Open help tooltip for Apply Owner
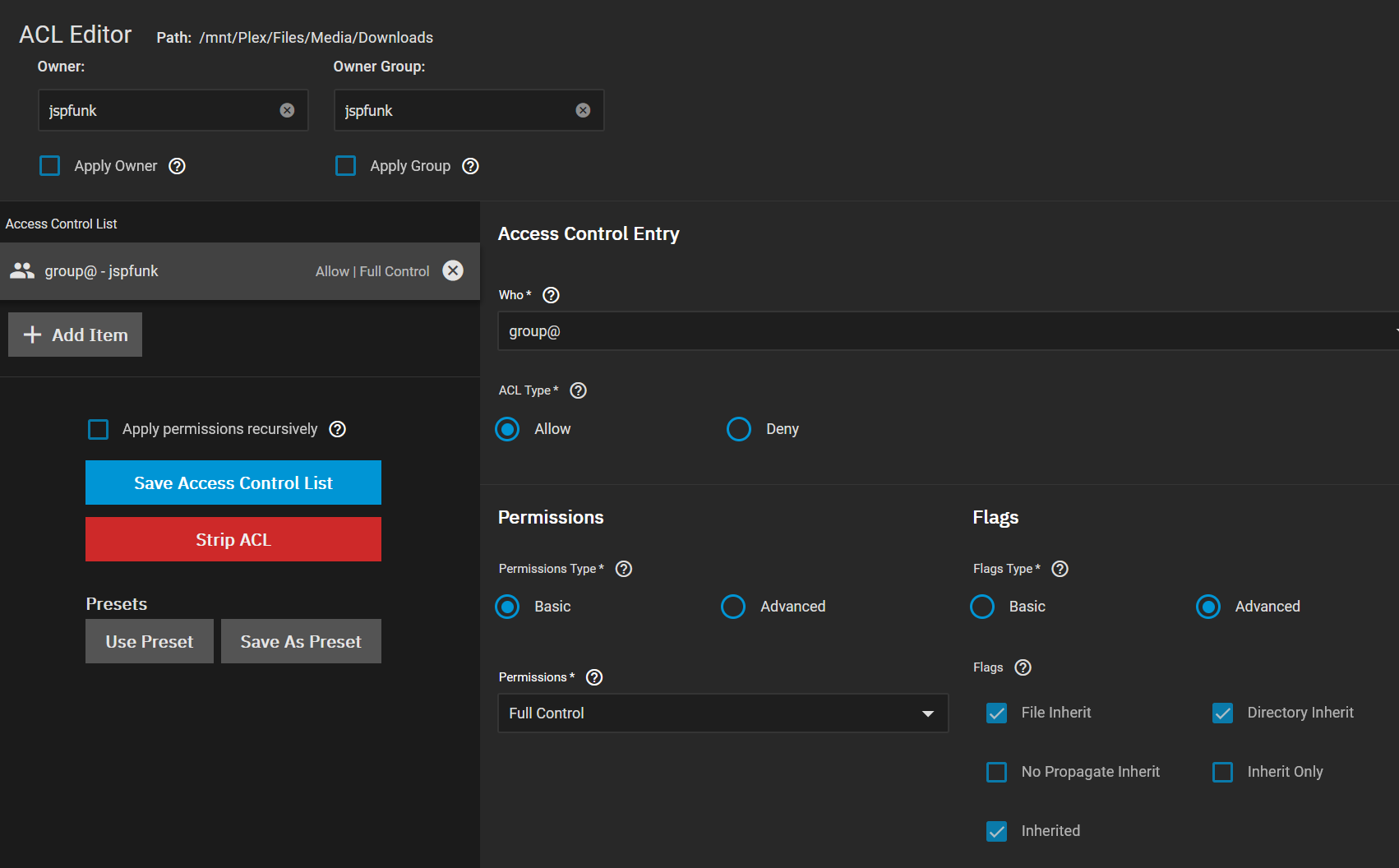1399x868 pixels. [x=177, y=166]
